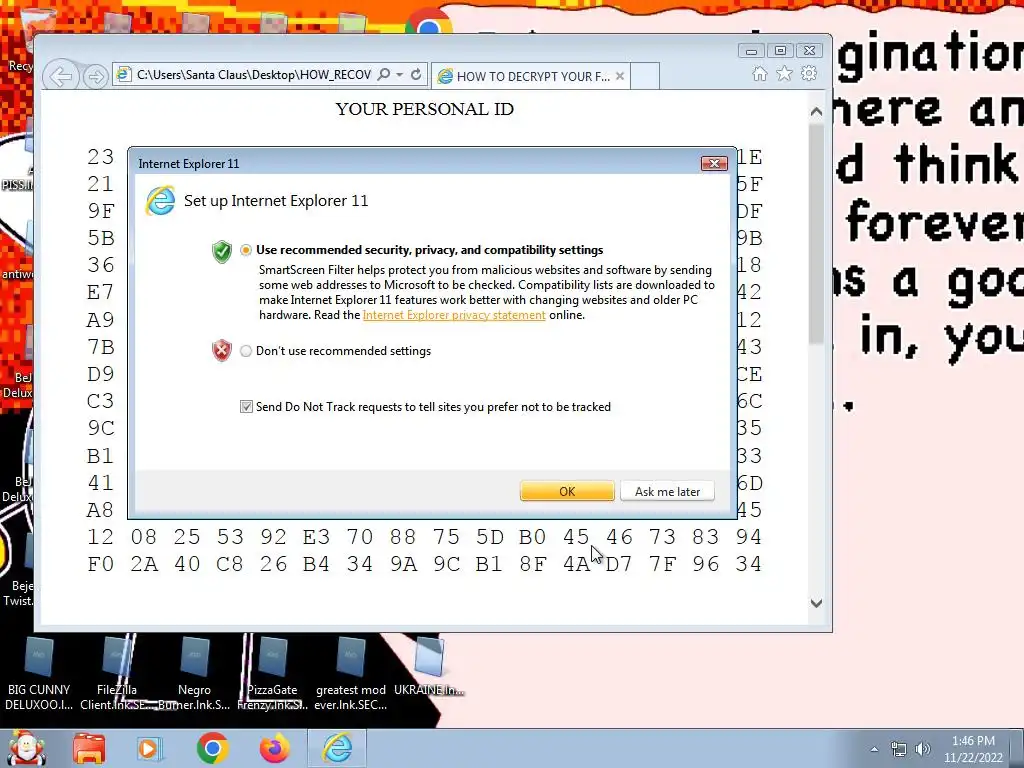
Task: Select FileZilla Client desktop file
Action: click(x=117, y=675)
